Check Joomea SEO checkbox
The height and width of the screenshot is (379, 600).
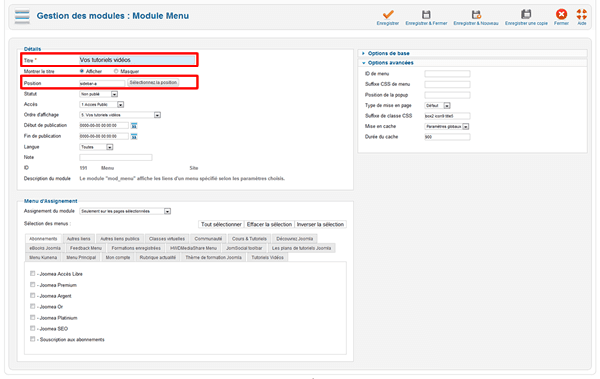[x=33, y=328]
